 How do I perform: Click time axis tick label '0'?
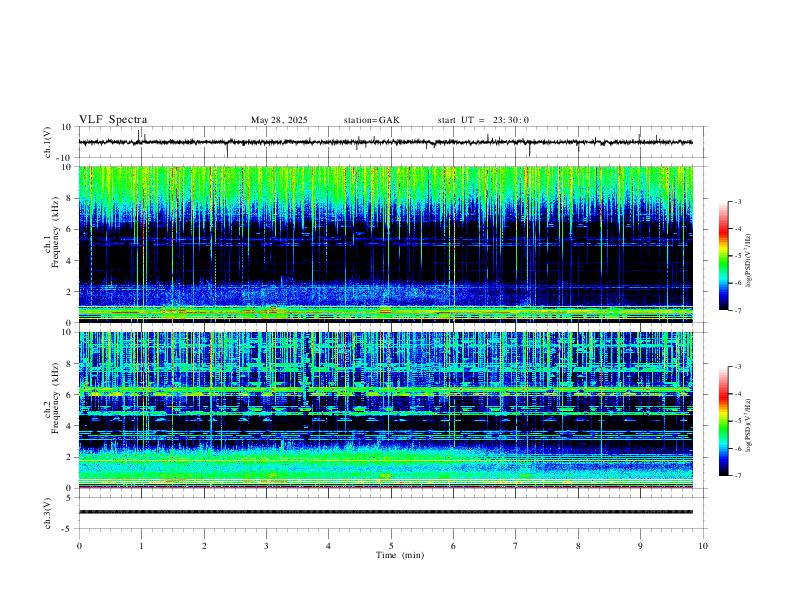click(79, 546)
